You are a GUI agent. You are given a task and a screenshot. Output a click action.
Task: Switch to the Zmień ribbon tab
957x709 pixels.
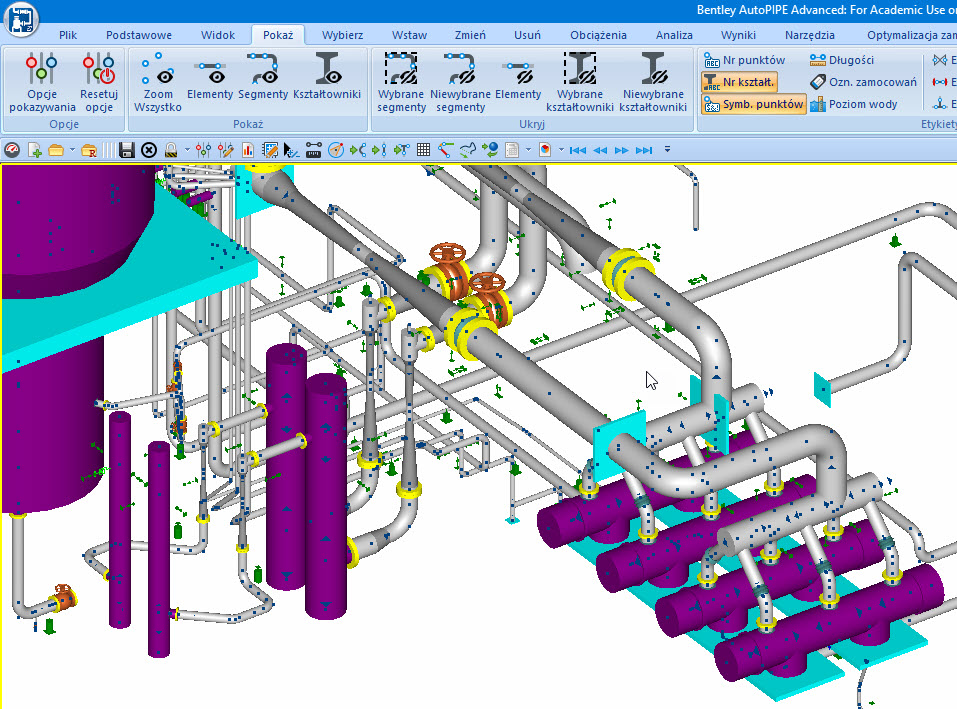pyautogui.click(x=470, y=35)
